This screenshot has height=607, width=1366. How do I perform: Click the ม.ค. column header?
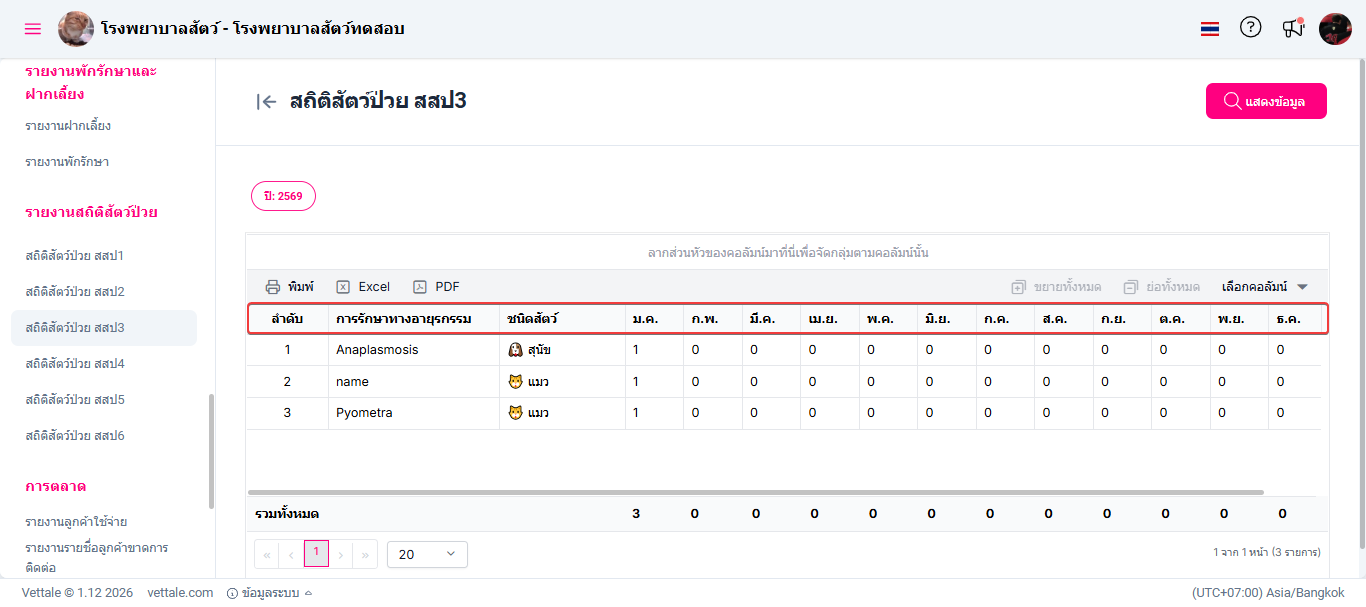coord(654,318)
